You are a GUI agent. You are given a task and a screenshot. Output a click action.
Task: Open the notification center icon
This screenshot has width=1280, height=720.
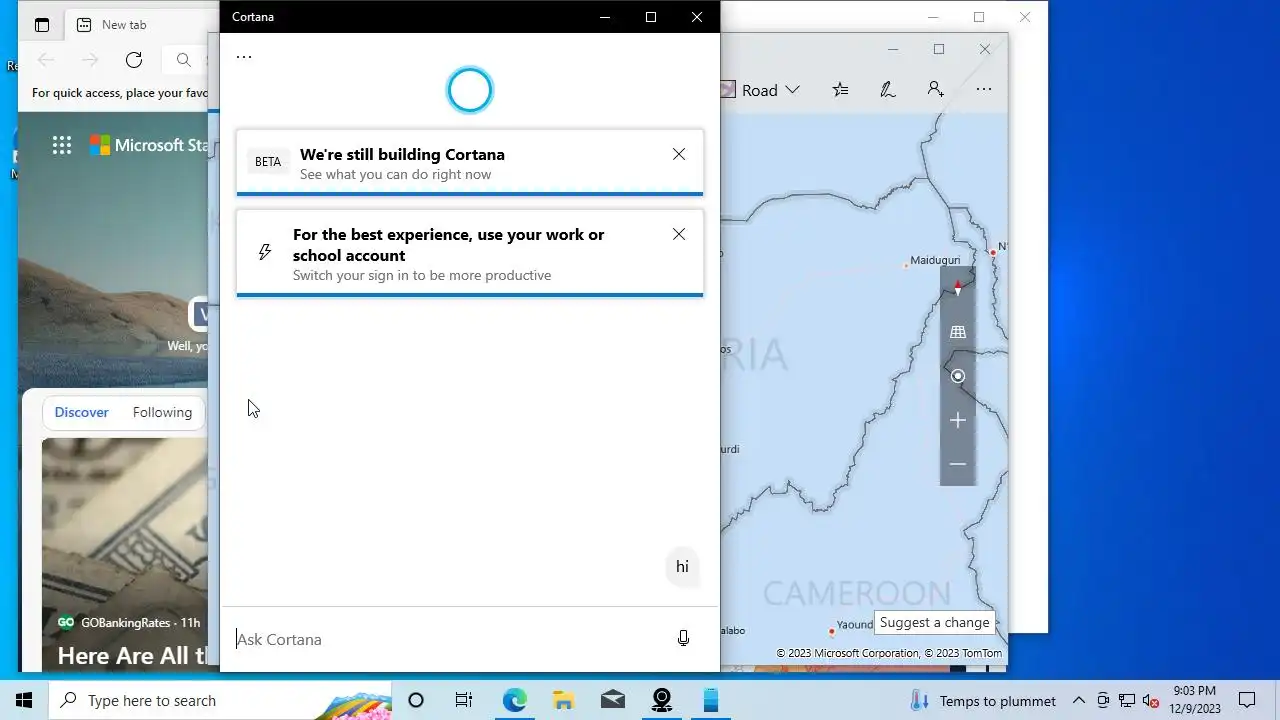point(1247,700)
